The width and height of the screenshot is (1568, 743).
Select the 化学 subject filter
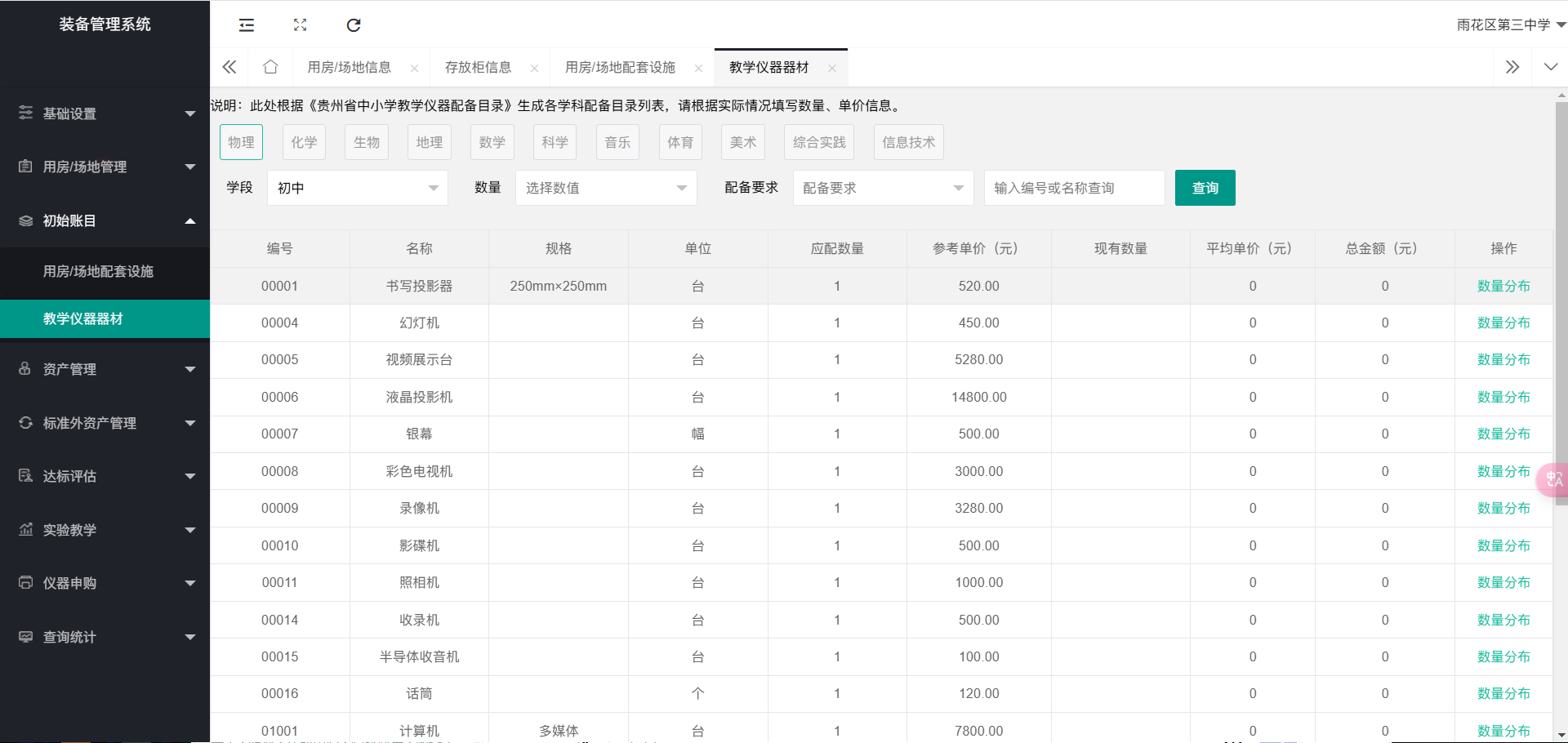(304, 142)
